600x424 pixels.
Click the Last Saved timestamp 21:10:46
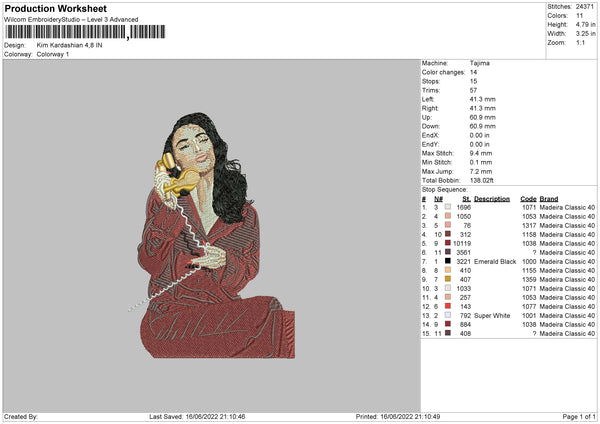pos(231,416)
